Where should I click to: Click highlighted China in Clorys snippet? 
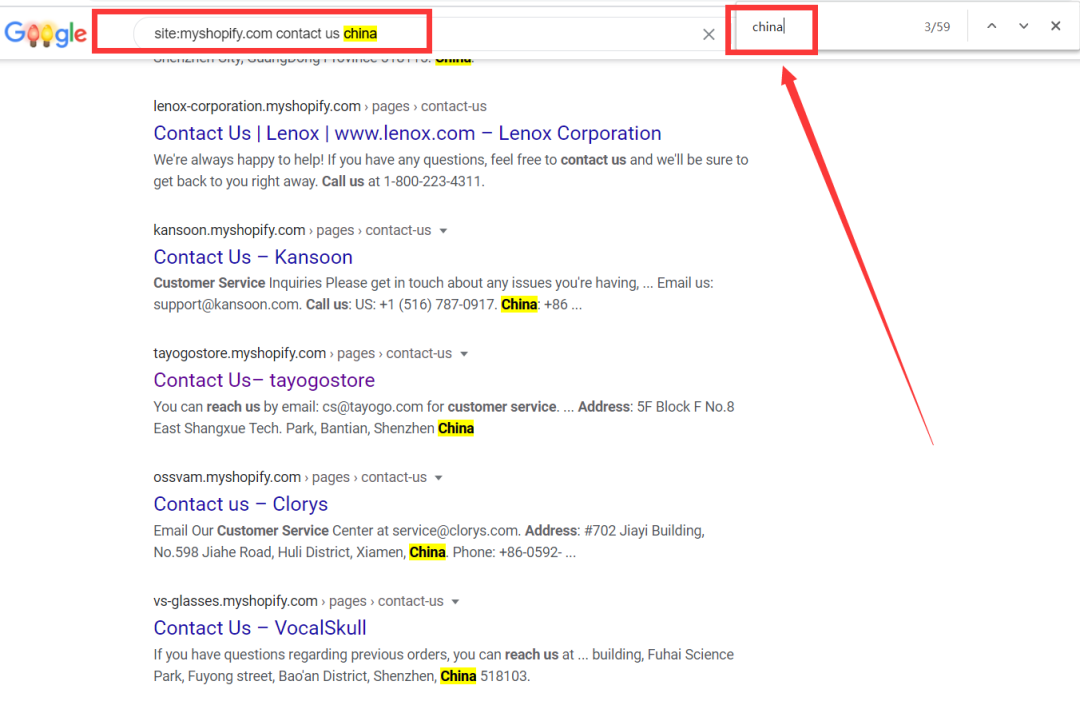coord(427,552)
